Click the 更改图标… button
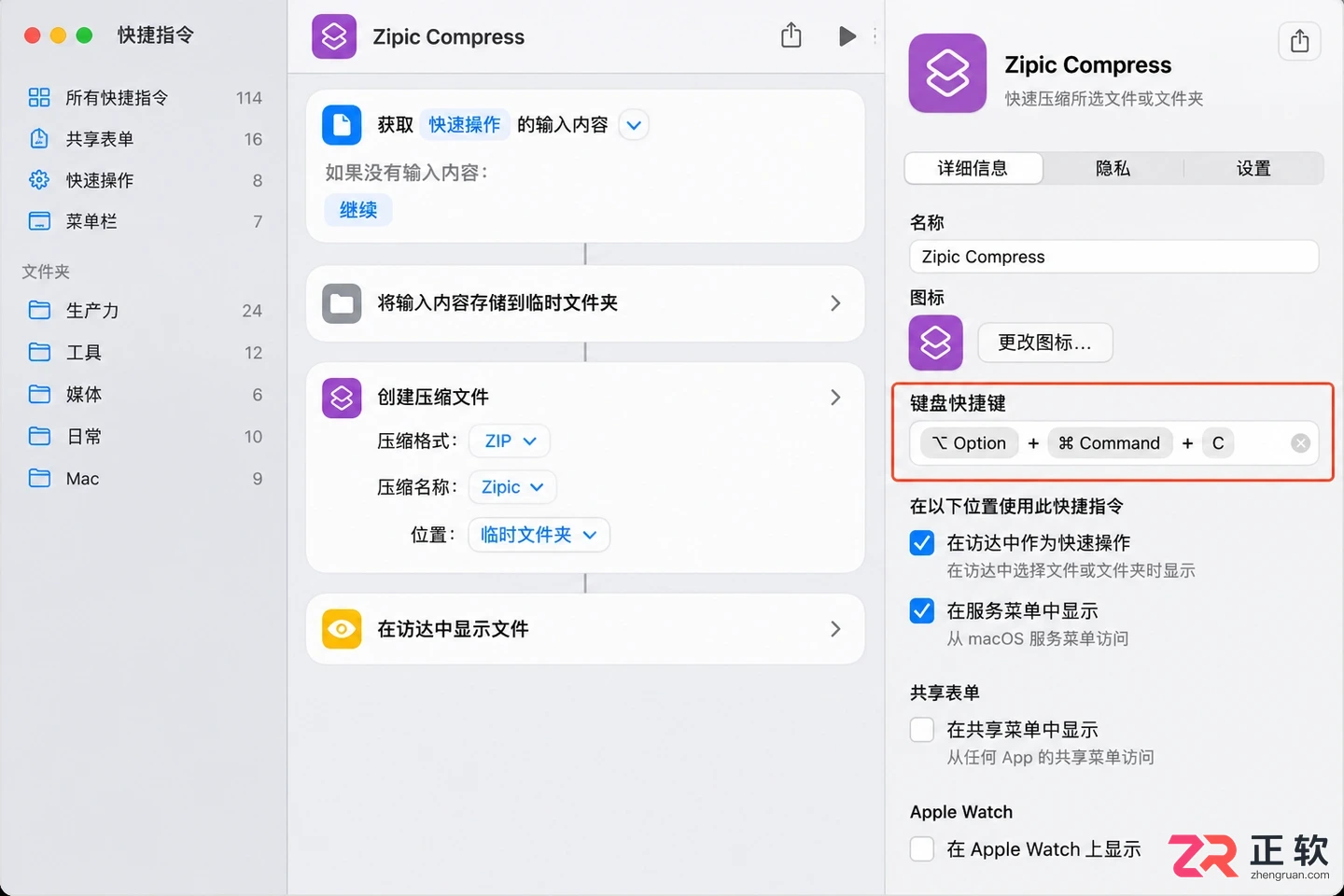 click(1044, 343)
